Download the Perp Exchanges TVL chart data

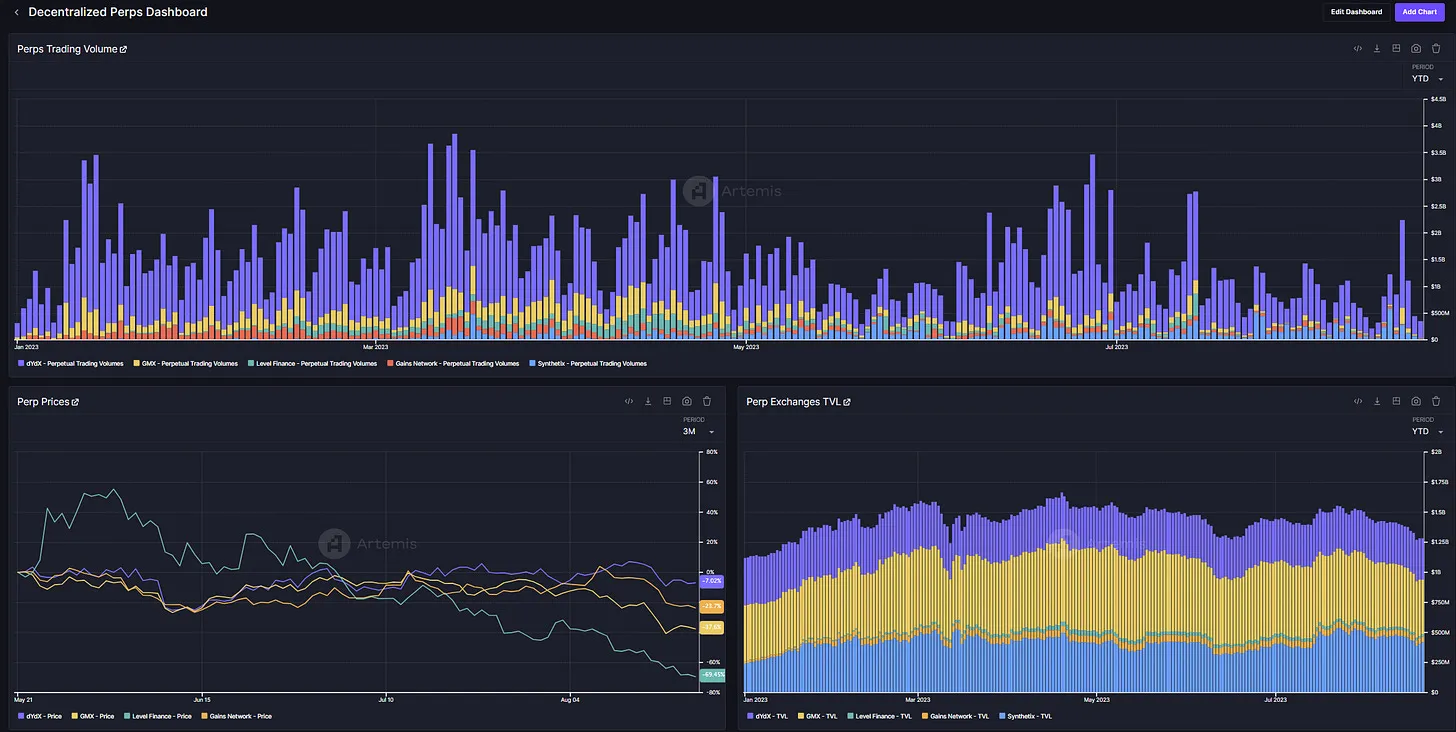point(1377,401)
